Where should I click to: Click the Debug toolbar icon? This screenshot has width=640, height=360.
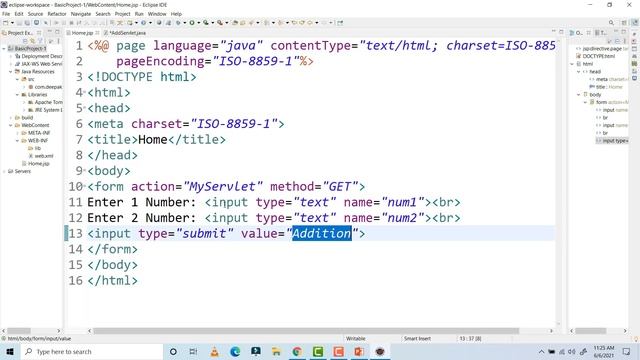pos(178,23)
